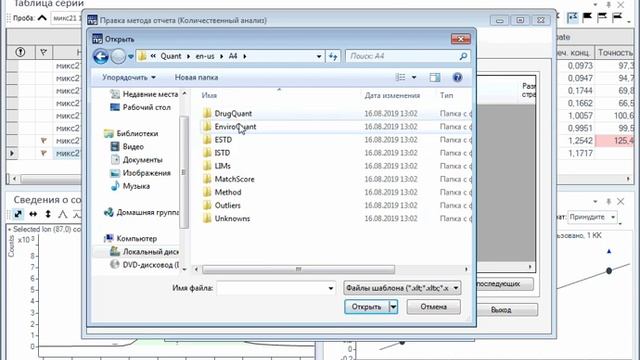
Task: Open the Видео library
Action: coord(127,147)
